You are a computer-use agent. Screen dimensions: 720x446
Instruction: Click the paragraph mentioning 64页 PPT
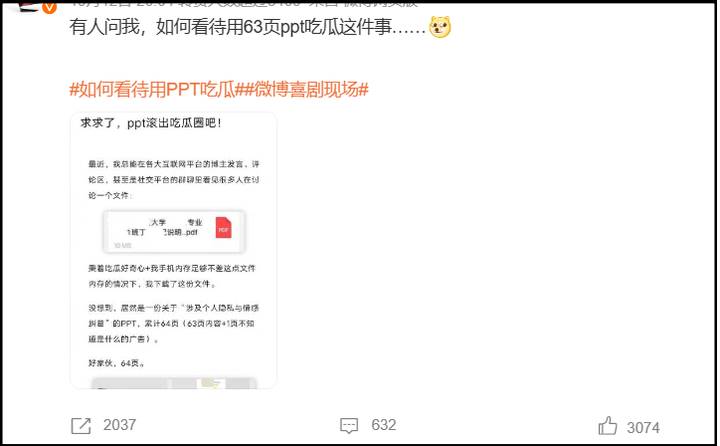pos(174,323)
